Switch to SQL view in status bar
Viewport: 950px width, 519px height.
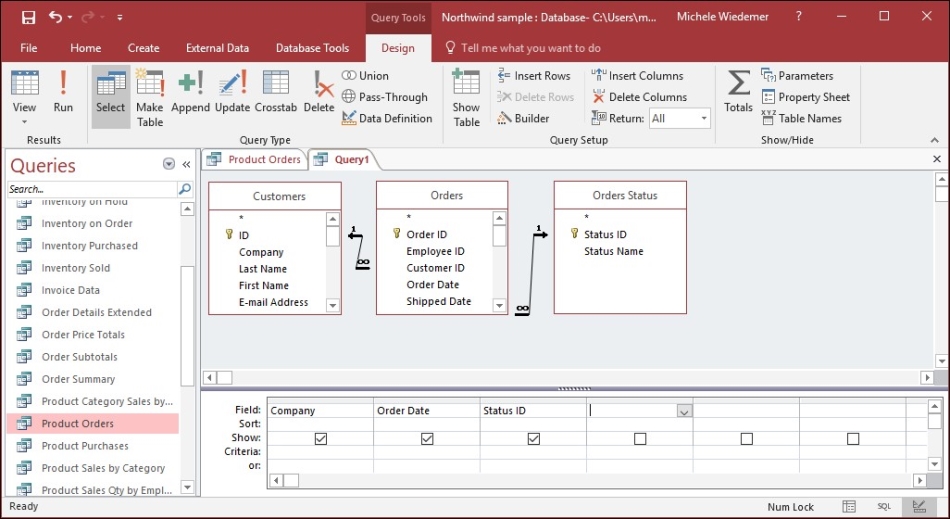pyautogui.click(x=884, y=506)
